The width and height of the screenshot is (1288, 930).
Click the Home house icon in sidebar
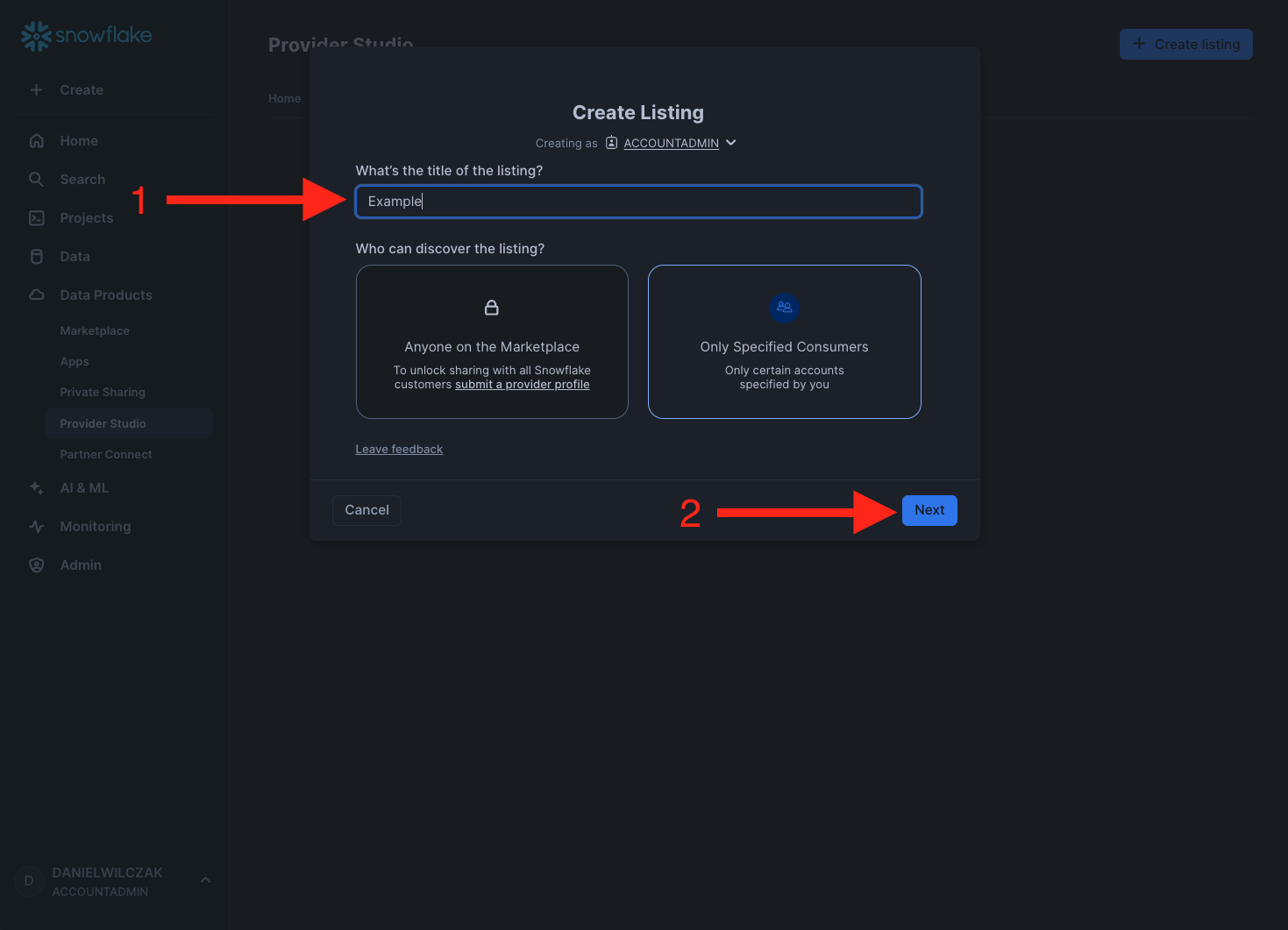pyautogui.click(x=37, y=141)
